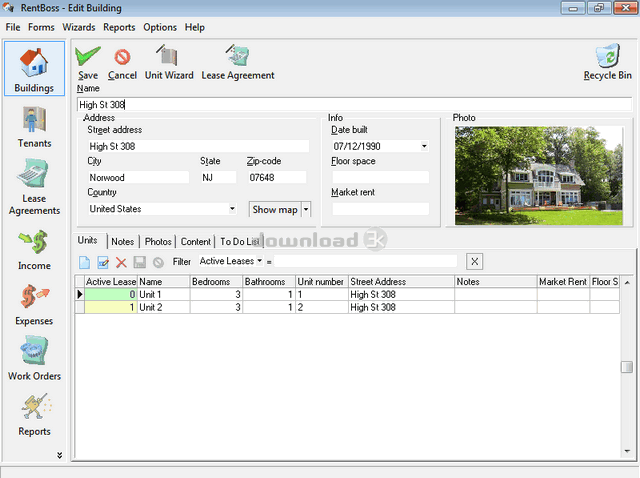
Task: Launch the Unit Wizard
Action: pyautogui.click(x=168, y=58)
